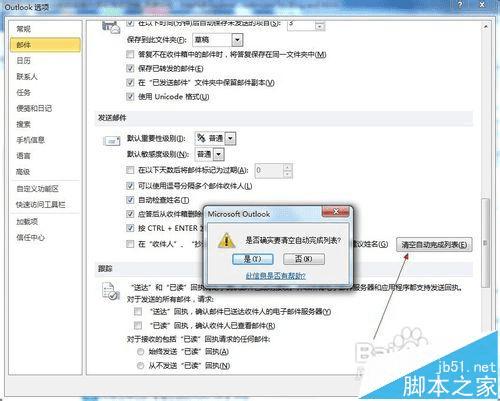This screenshot has width=500, height=401.
Task: Select 从不发送"已读"回执 radio button
Action: click(x=140, y=366)
